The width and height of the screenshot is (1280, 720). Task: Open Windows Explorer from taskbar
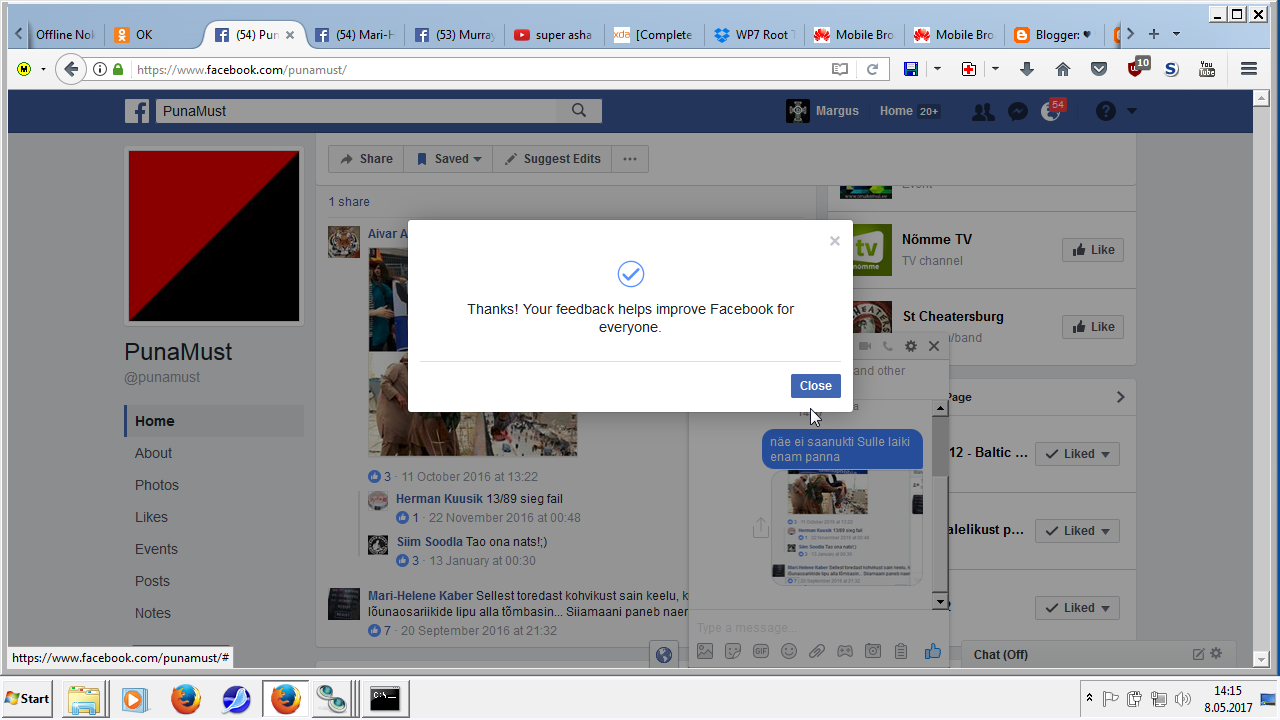(85, 698)
